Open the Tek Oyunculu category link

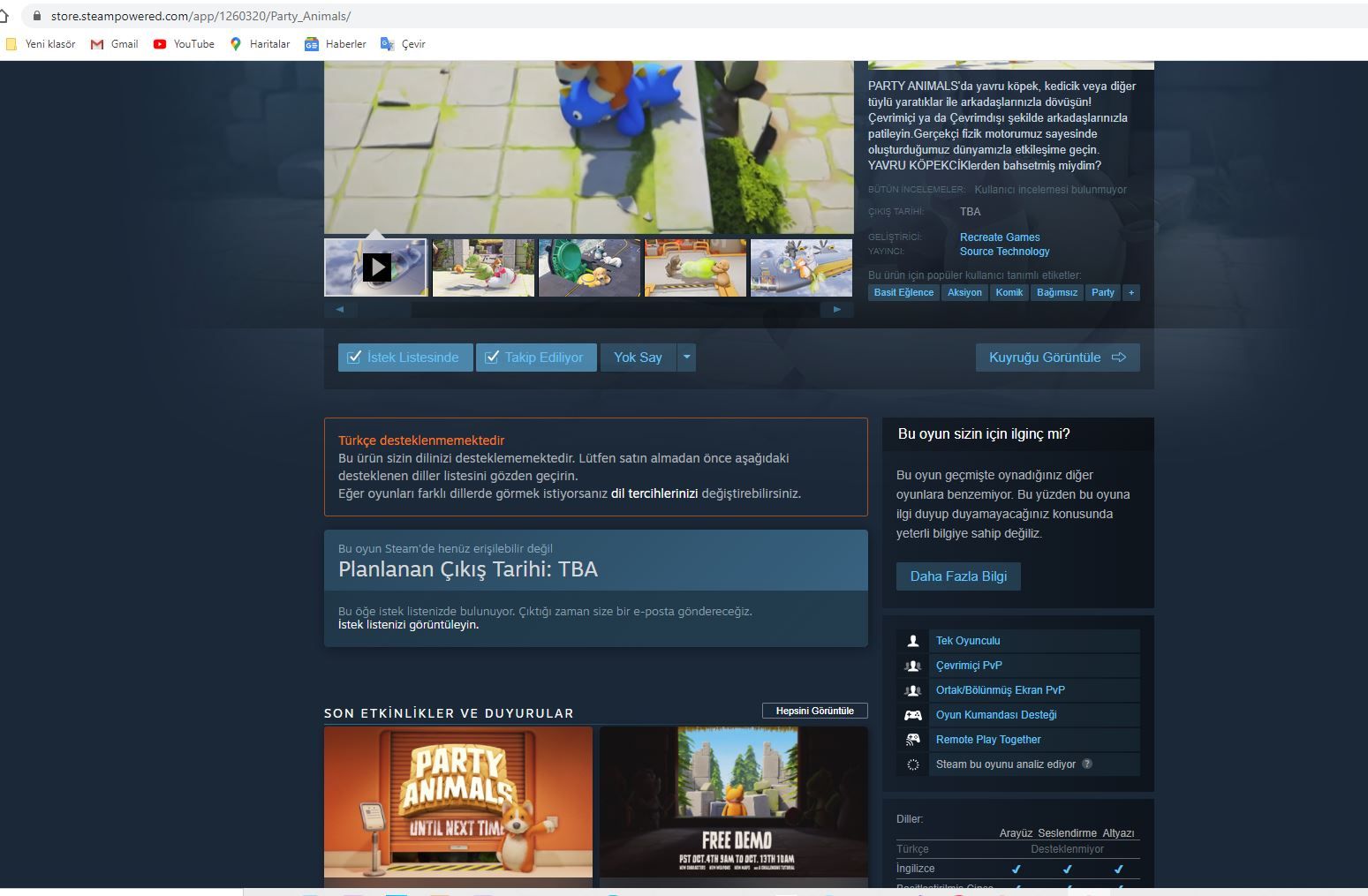(x=968, y=641)
